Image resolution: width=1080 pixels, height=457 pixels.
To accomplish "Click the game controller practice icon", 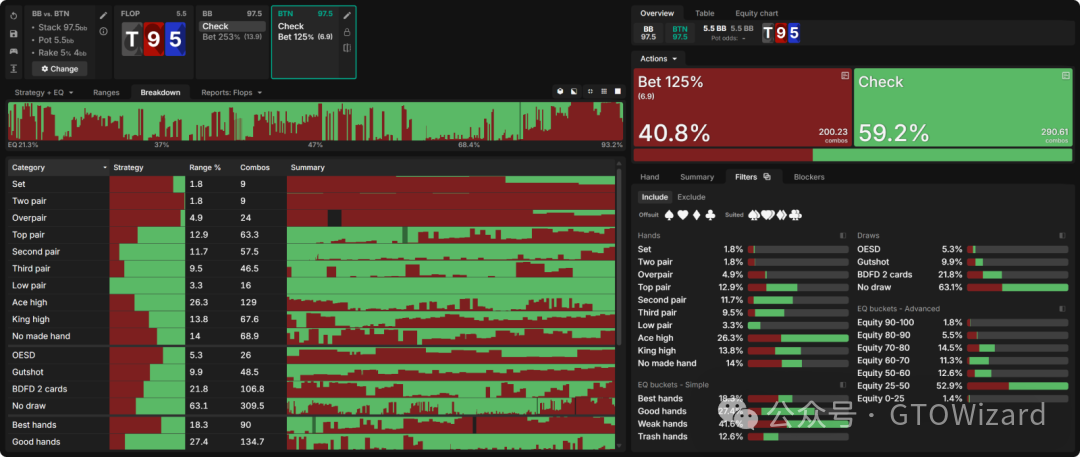I will pos(14,50).
